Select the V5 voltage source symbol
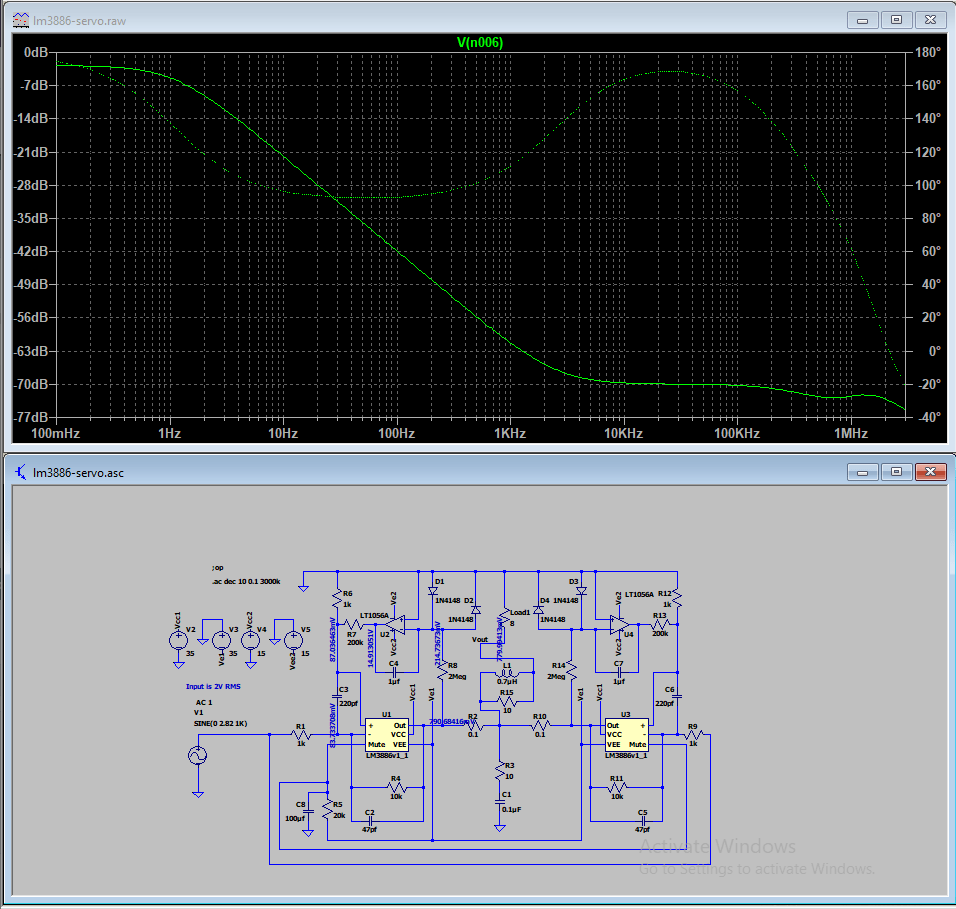Image resolution: width=956 pixels, height=909 pixels. pos(293,640)
